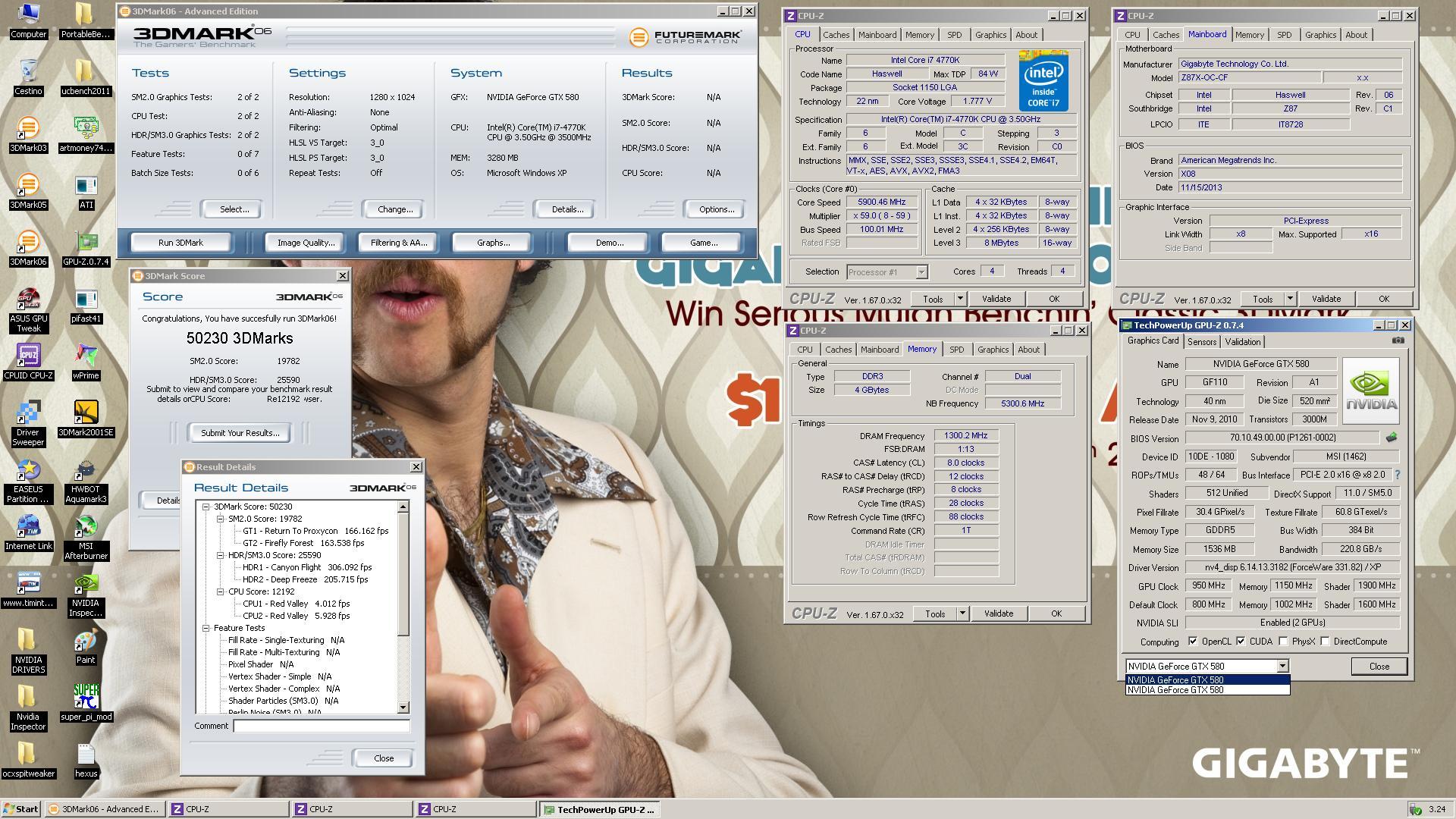The height and width of the screenshot is (819, 1456).
Task: Open the Computer desktop icon
Action: pos(28,20)
